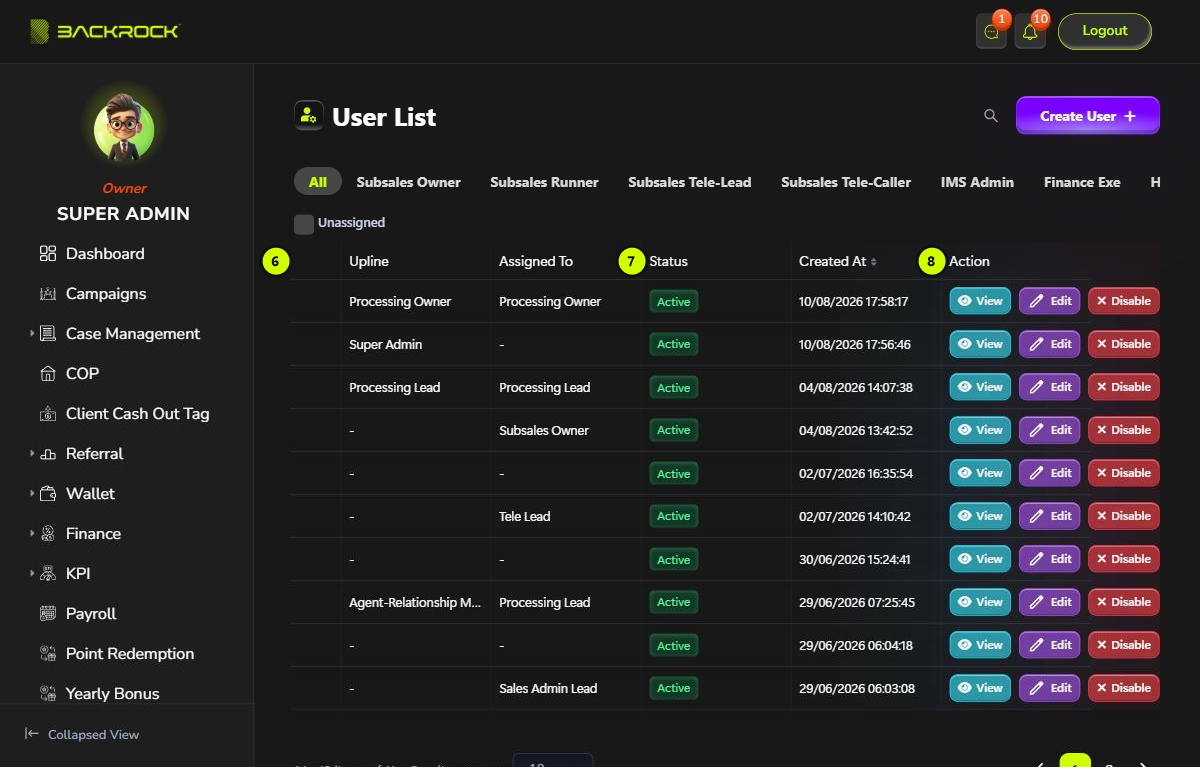Click the Wallet icon in sidebar

(x=48, y=494)
